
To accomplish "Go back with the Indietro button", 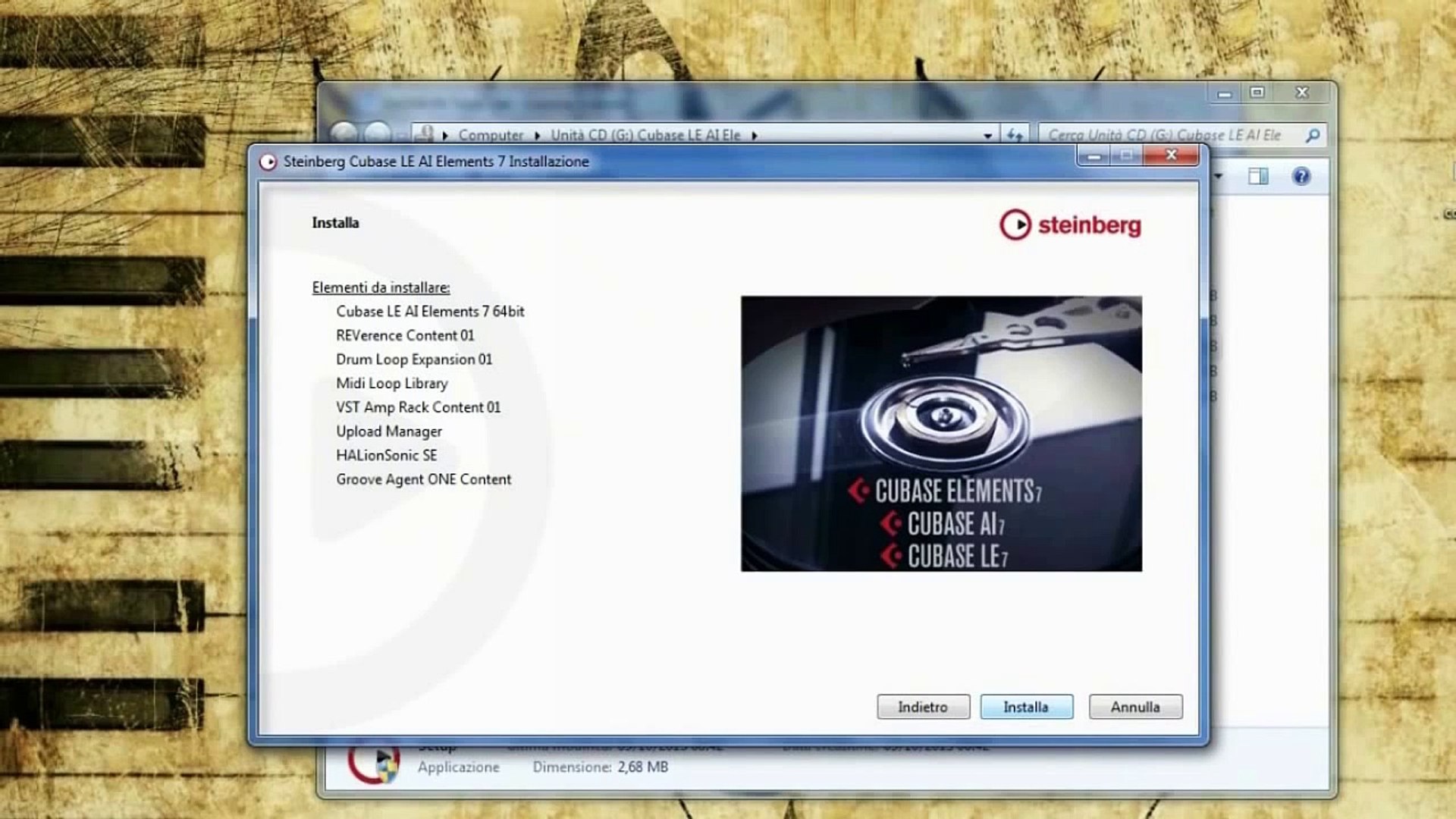I will click(923, 707).
